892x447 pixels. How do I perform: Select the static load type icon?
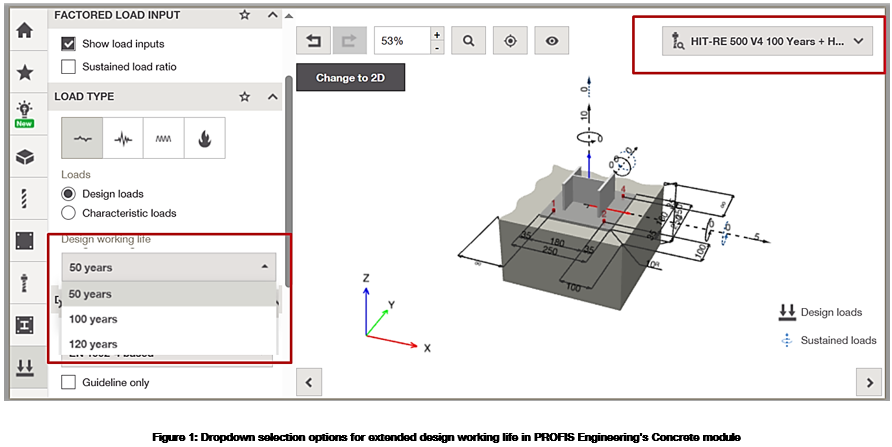pos(82,138)
